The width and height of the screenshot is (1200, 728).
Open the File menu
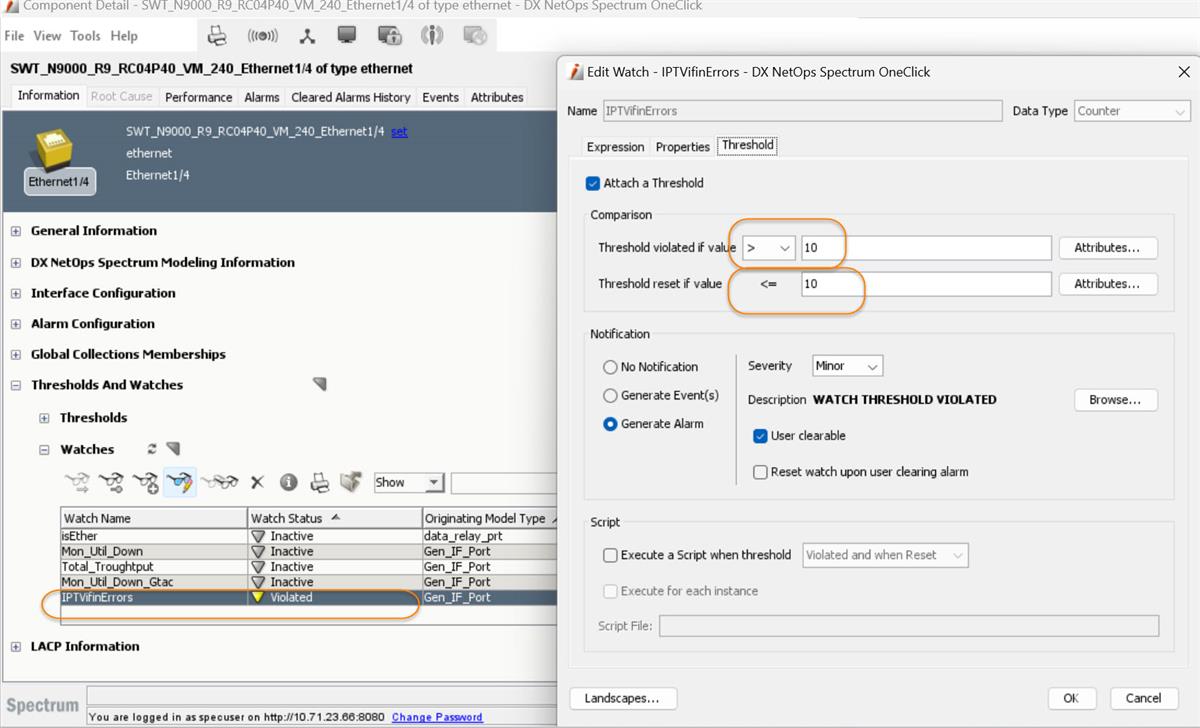[x=14, y=36]
